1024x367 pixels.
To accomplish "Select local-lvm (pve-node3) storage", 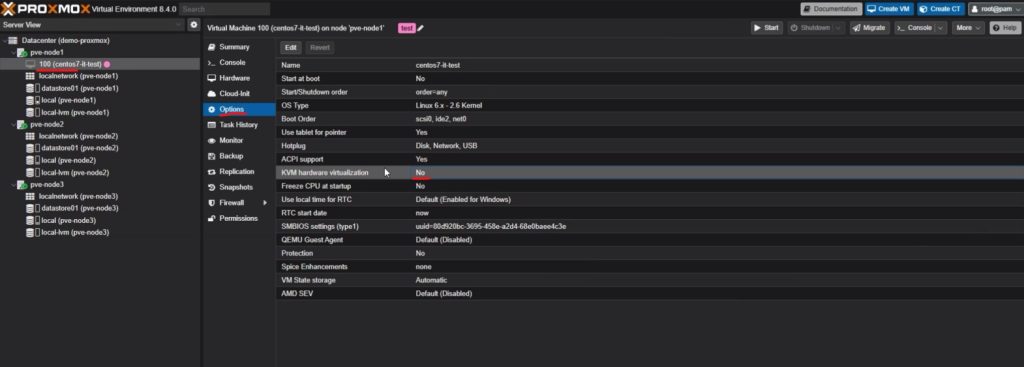I will point(75,232).
